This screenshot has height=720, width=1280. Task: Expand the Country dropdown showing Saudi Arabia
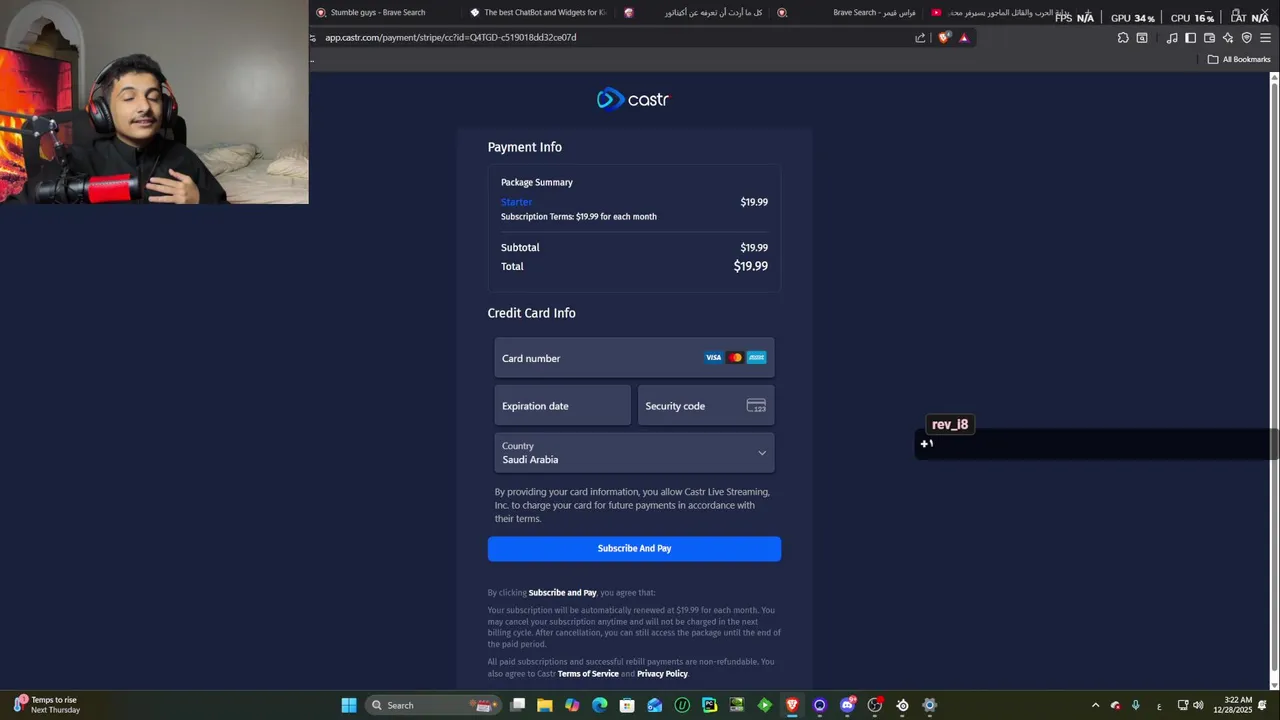coord(634,453)
